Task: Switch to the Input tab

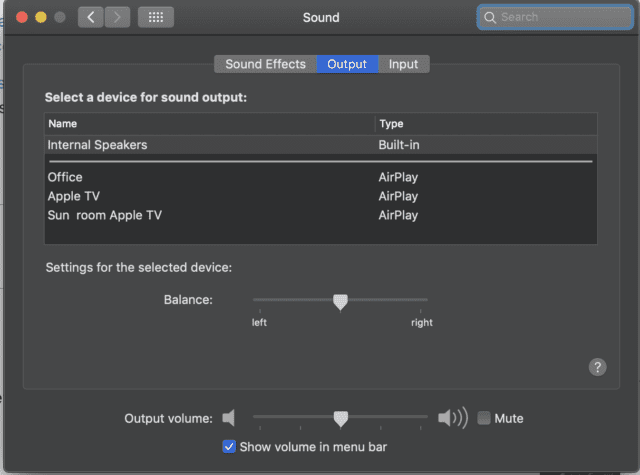Action: pyautogui.click(x=404, y=64)
